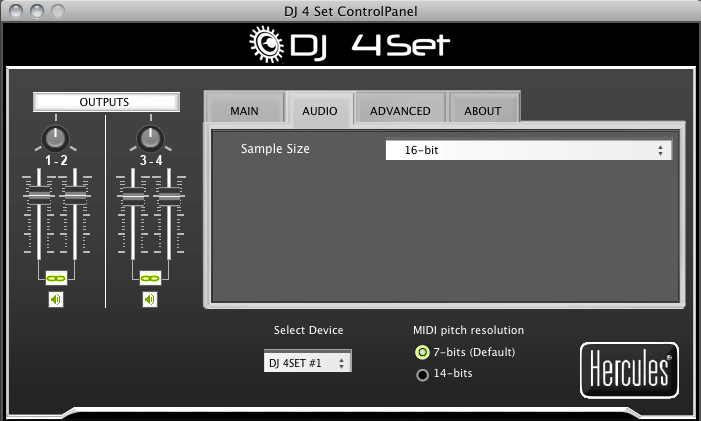The height and width of the screenshot is (421, 701).
Task: Select the 7-bits (Default) radio button
Action: (422, 352)
